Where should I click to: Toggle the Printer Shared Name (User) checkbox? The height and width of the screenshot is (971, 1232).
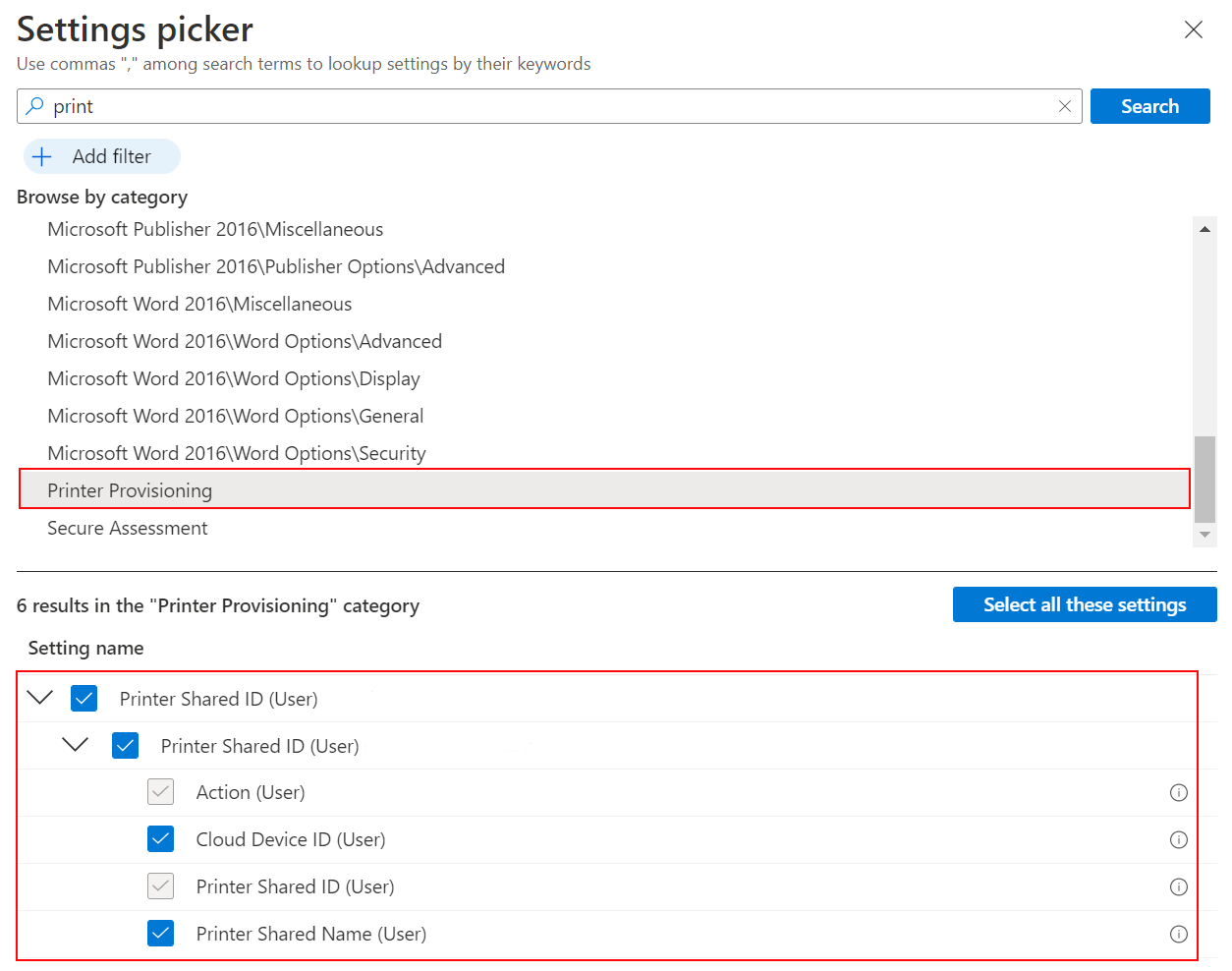point(160,934)
